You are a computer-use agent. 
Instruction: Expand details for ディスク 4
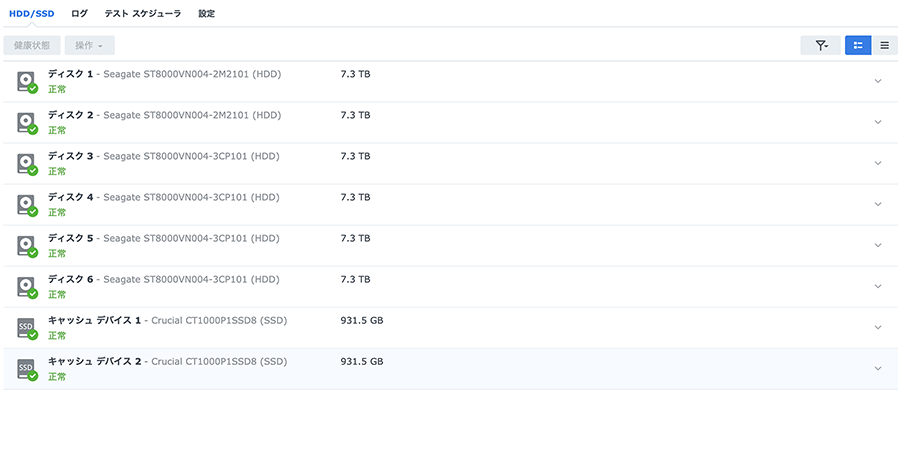point(878,204)
